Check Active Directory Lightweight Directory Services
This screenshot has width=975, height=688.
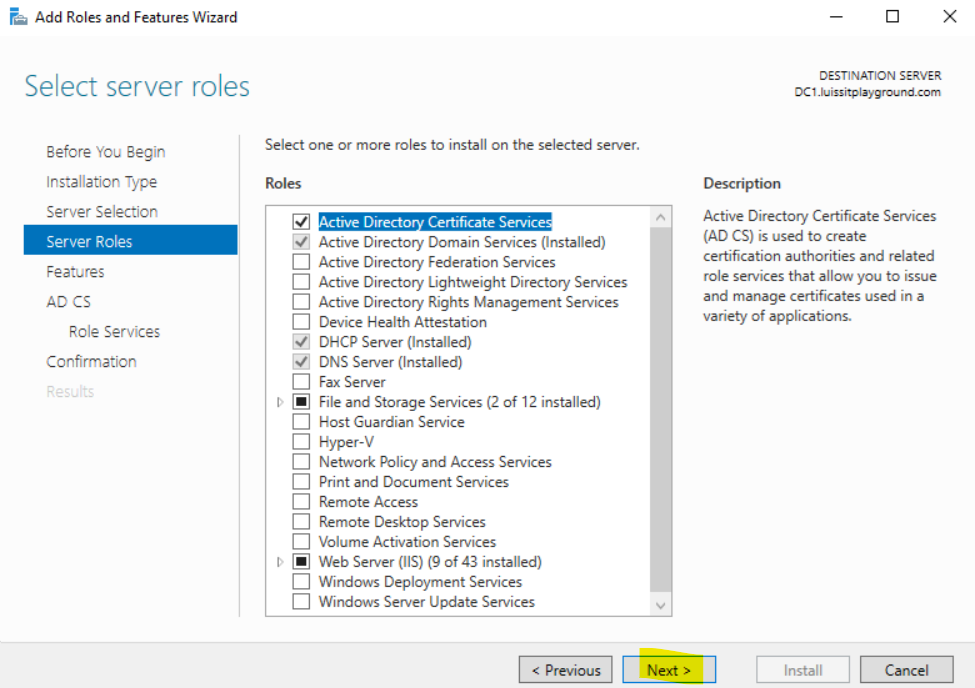[301, 282]
